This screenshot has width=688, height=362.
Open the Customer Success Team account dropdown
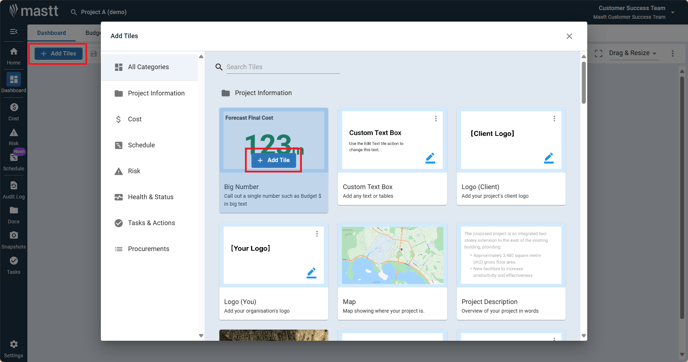[x=673, y=12]
